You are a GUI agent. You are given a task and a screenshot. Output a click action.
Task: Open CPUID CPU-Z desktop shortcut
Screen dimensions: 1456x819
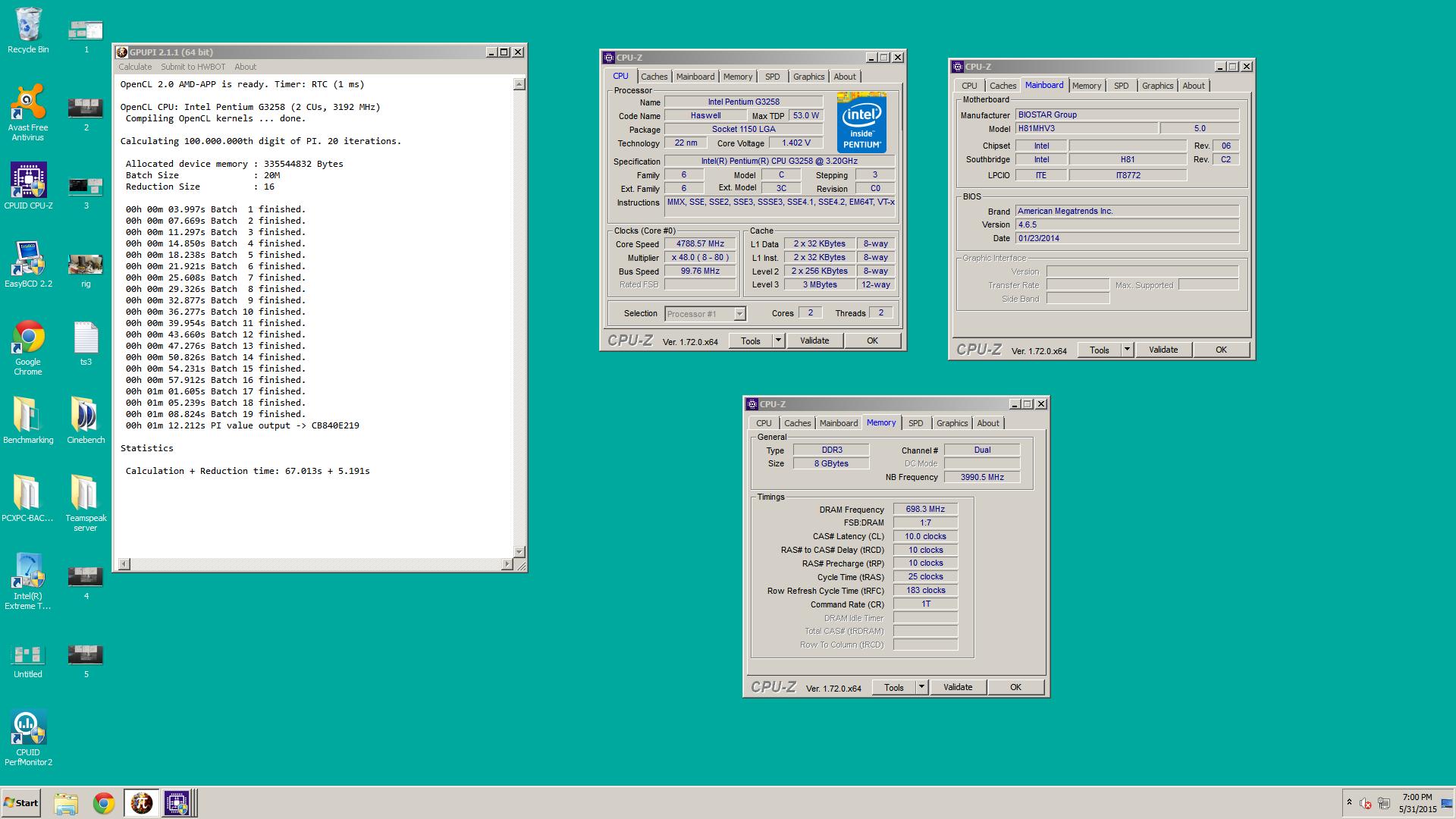[28, 186]
